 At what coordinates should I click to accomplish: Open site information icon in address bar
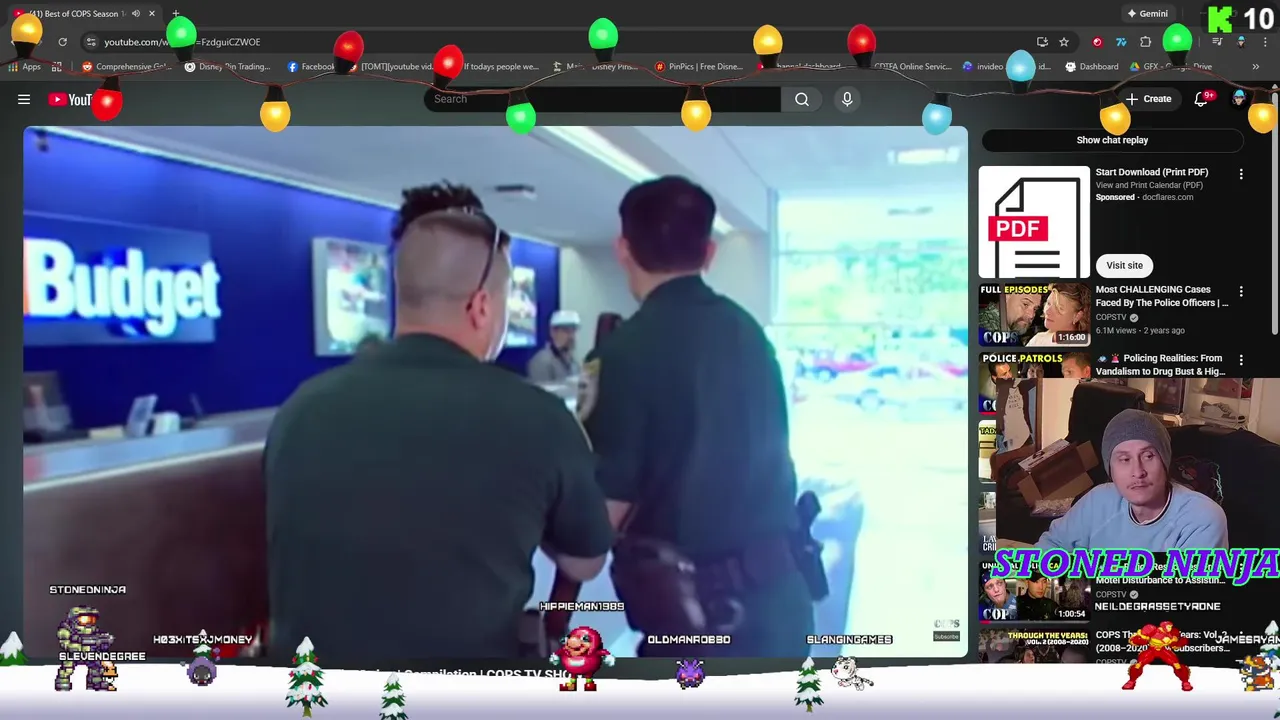pos(91,42)
